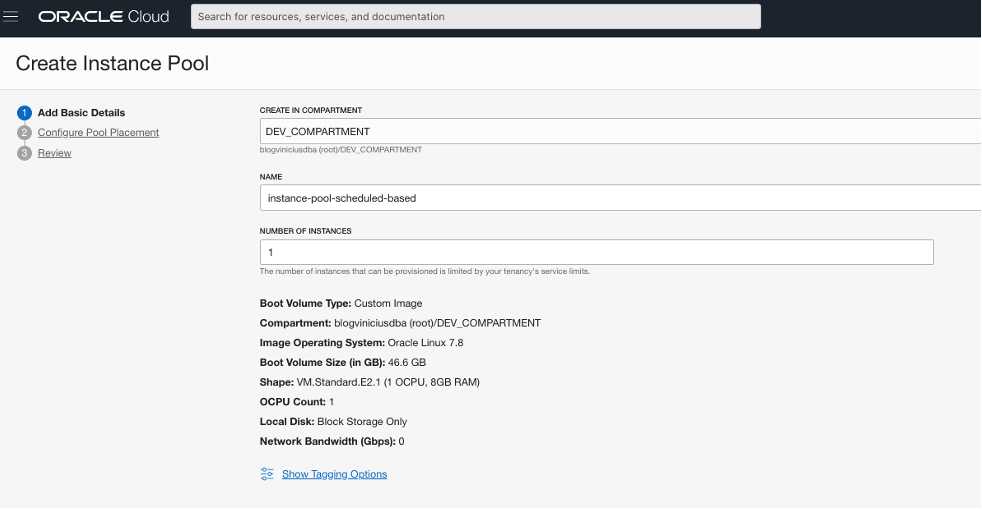Click the Local Disk Block Storage Only line
Image resolution: width=982 pixels, height=509 pixels.
(333, 421)
